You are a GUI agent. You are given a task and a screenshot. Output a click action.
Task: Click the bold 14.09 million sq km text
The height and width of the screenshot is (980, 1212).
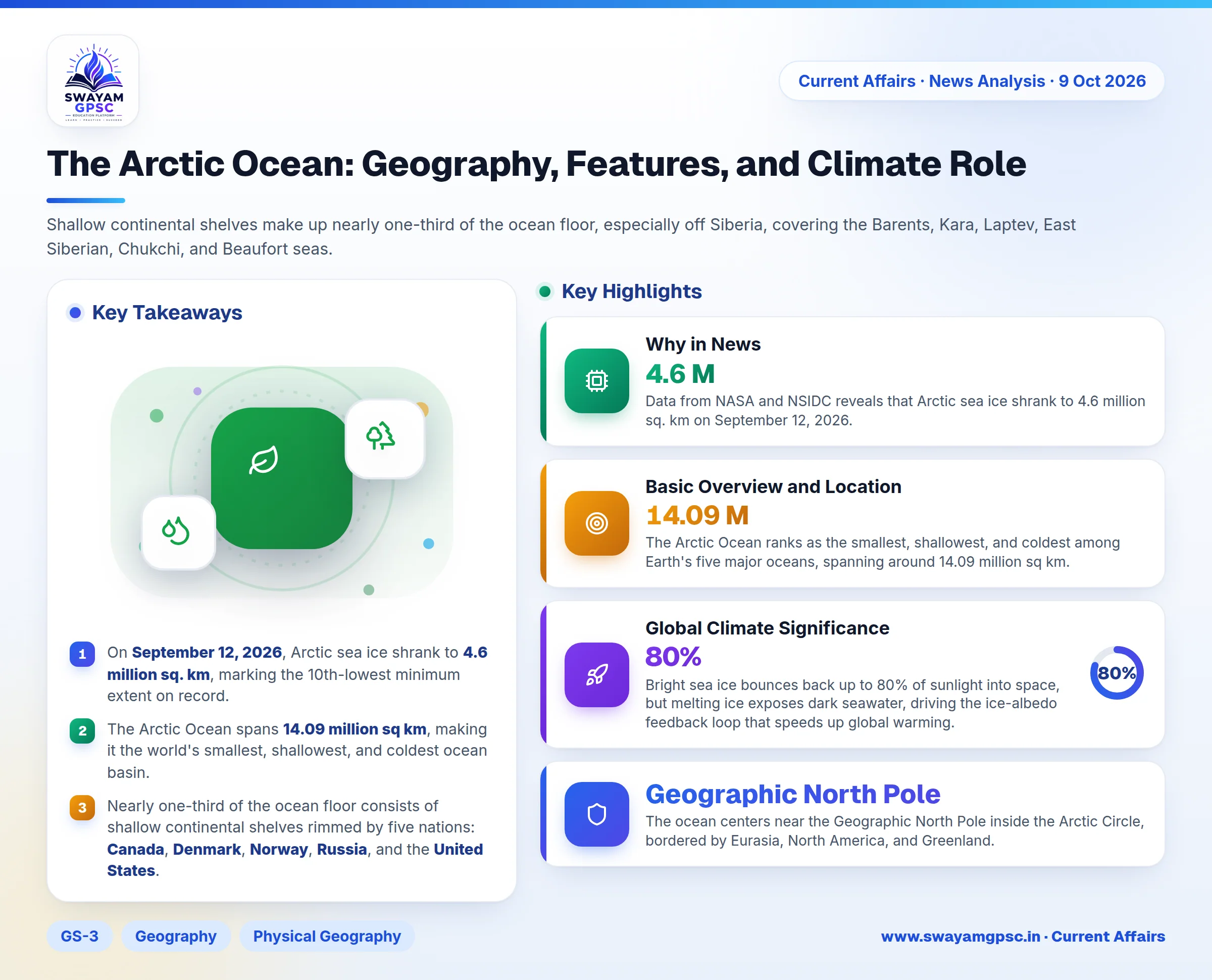pos(355,729)
